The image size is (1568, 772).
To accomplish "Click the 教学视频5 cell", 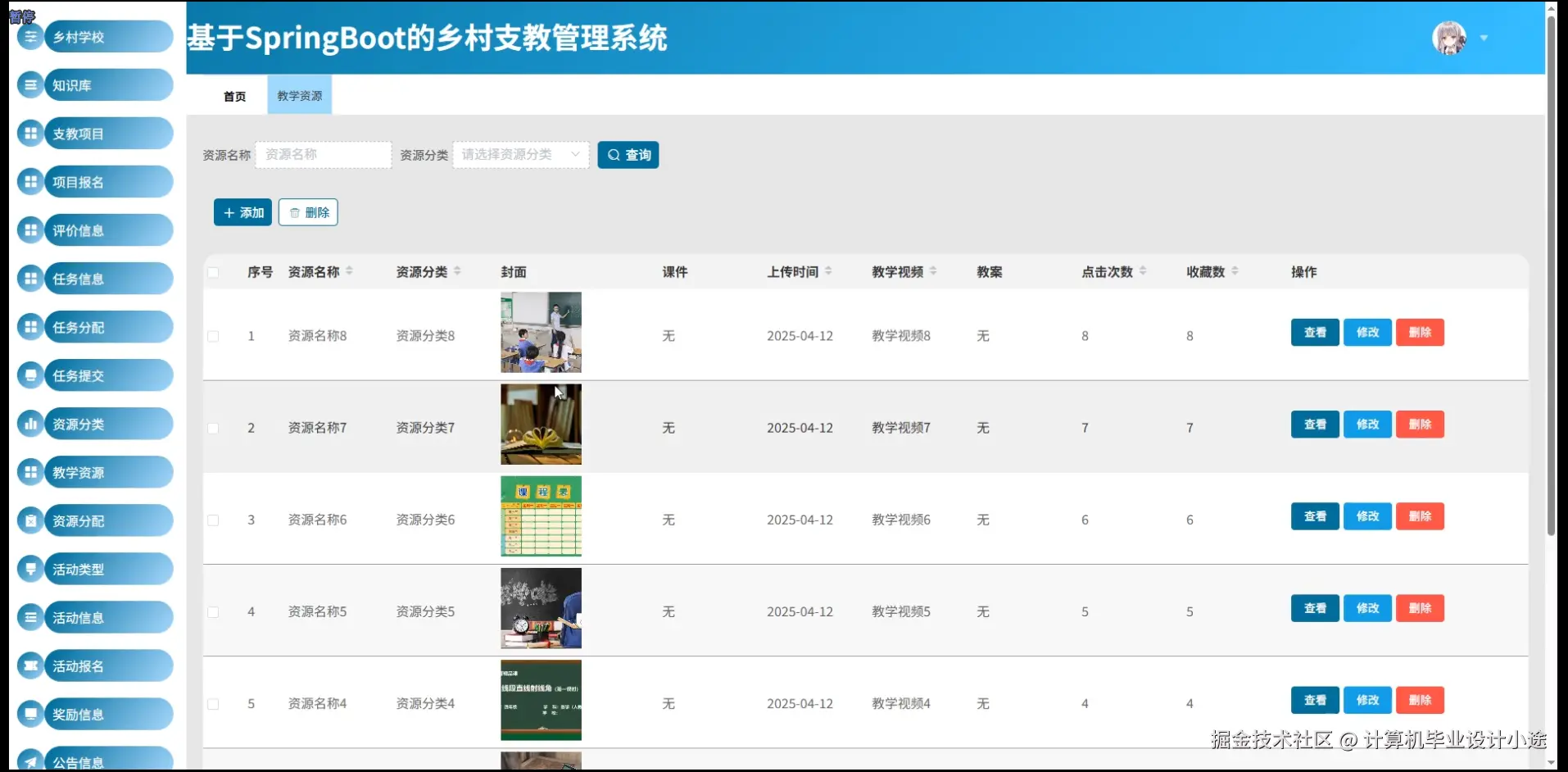I will (x=901, y=611).
